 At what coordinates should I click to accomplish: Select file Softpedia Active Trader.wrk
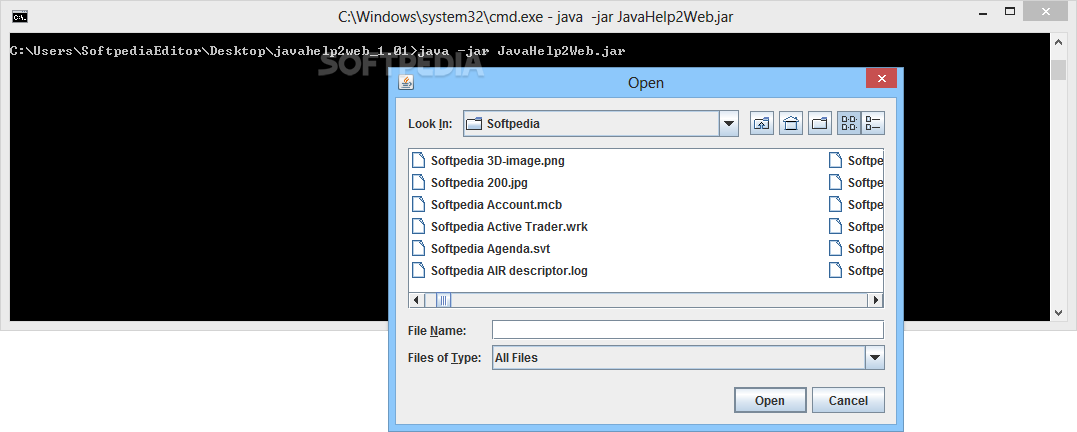pos(509,227)
